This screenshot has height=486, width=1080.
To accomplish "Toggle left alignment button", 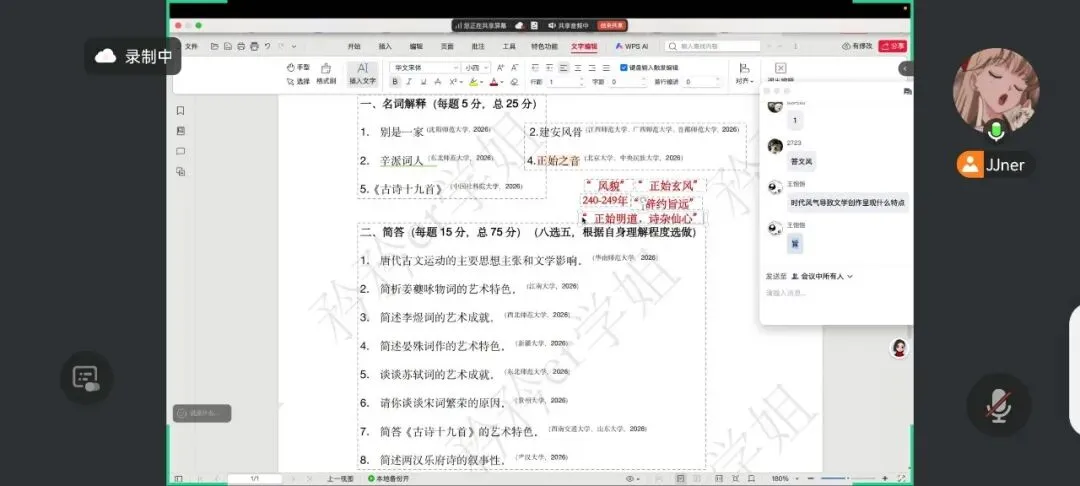I will 564,68.
